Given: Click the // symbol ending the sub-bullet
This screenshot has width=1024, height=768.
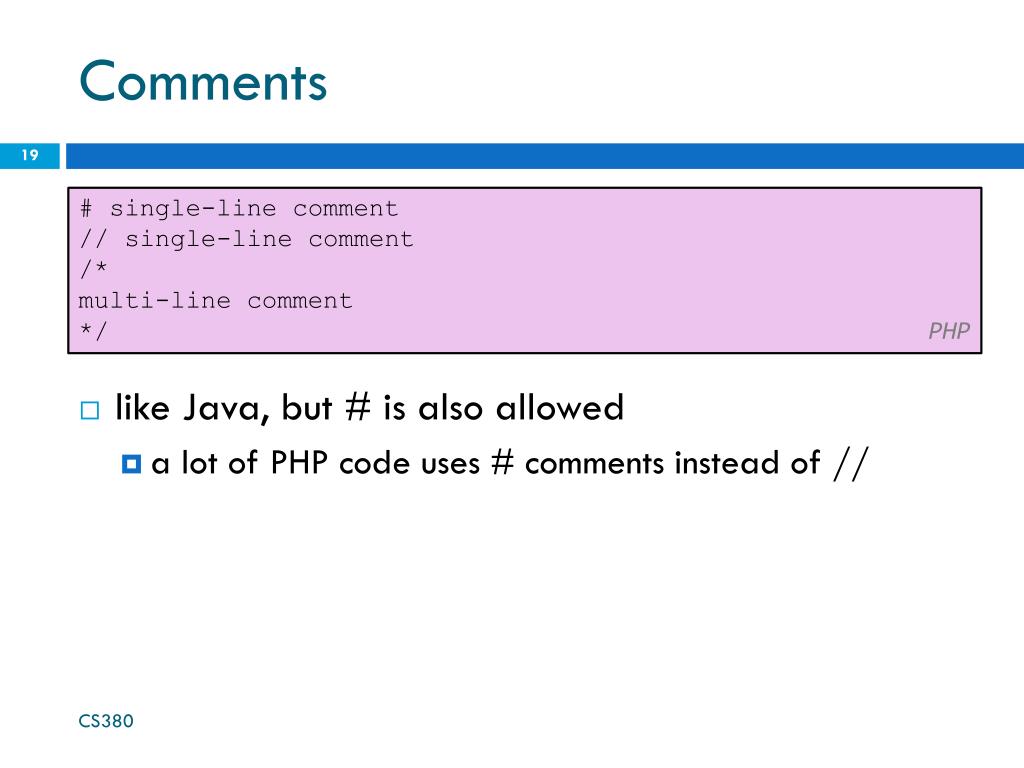Looking at the screenshot, I should click(x=851, y=464).
